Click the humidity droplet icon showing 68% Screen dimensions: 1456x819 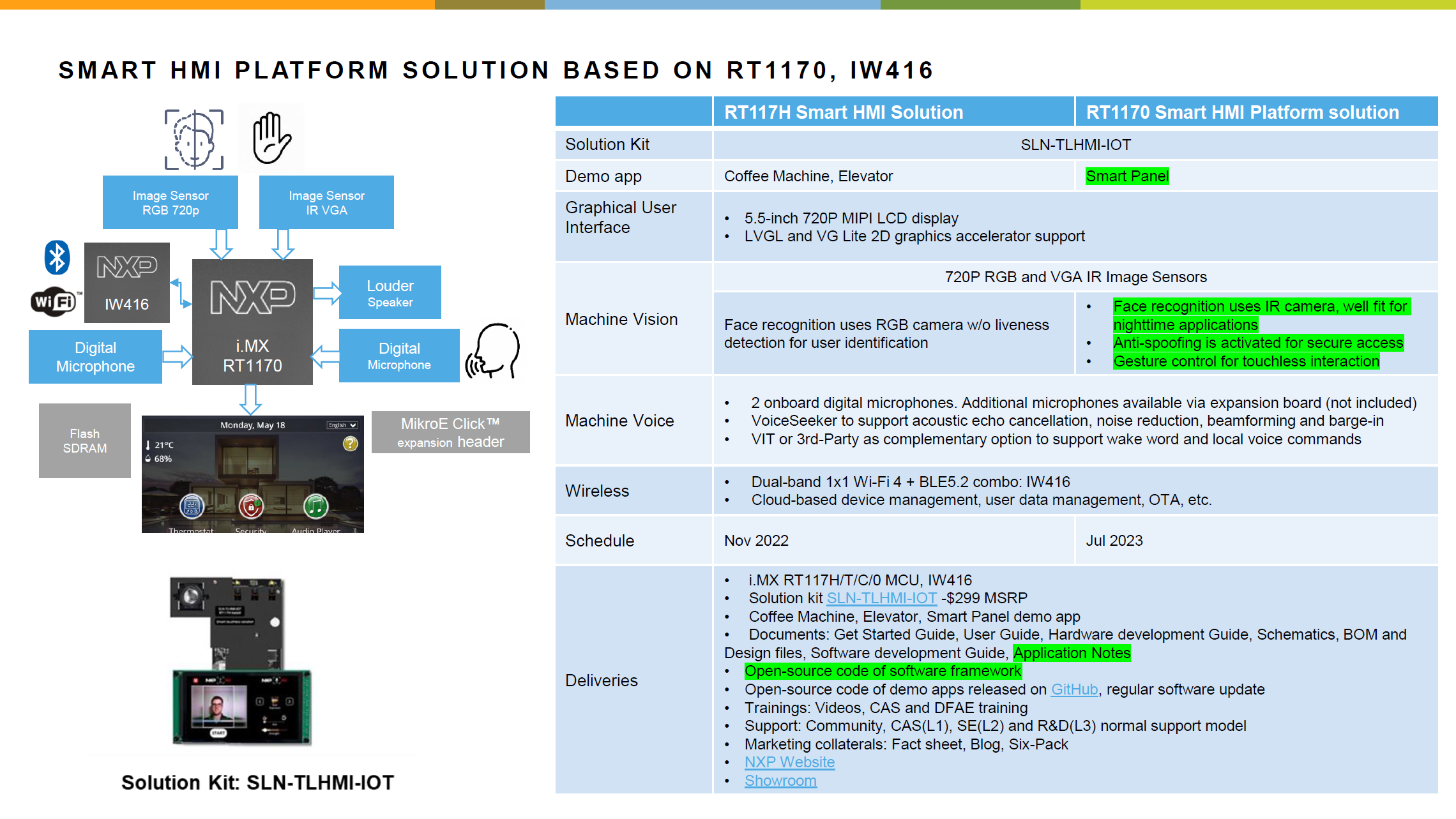pos(148,459)
